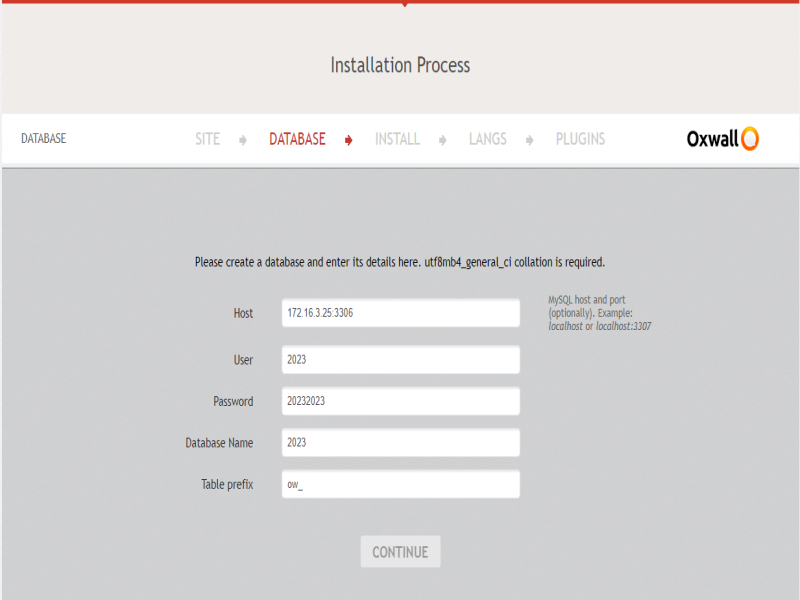This screenshot has height=600, width=800.
Task: Click the Installation Process heading
Action: 400,65
